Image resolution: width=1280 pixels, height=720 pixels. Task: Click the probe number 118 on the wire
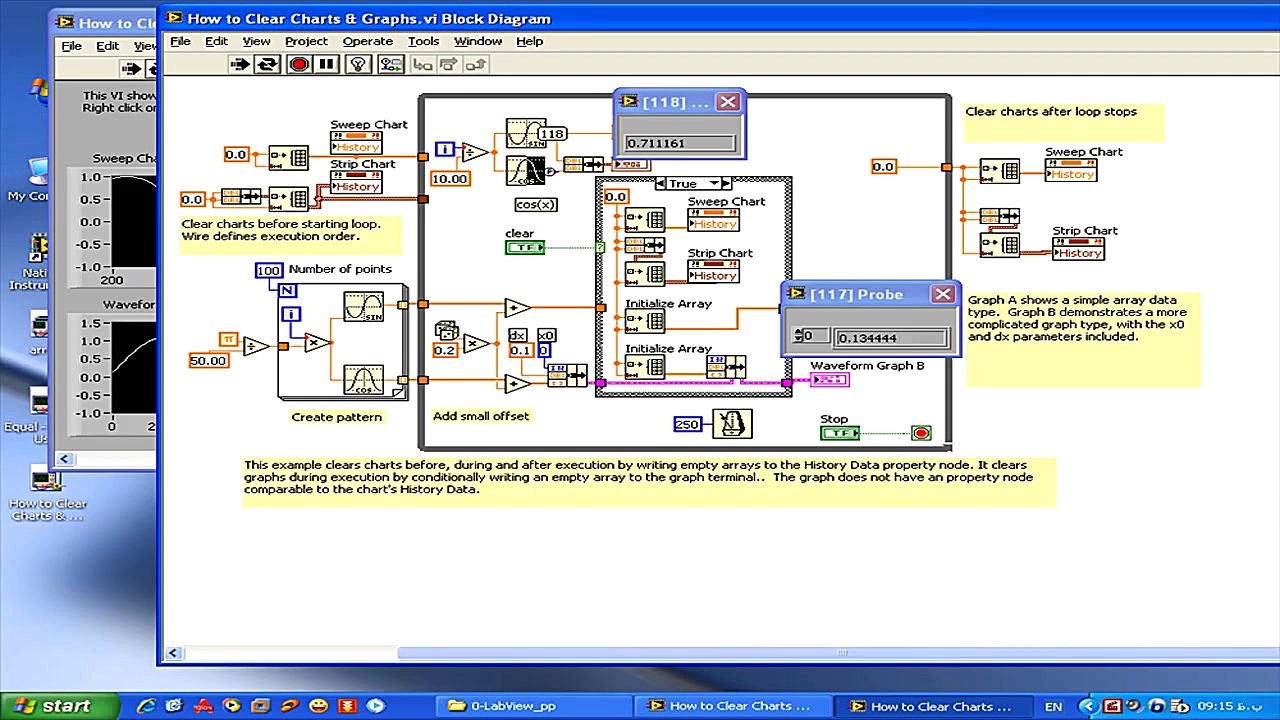point(552,134)
